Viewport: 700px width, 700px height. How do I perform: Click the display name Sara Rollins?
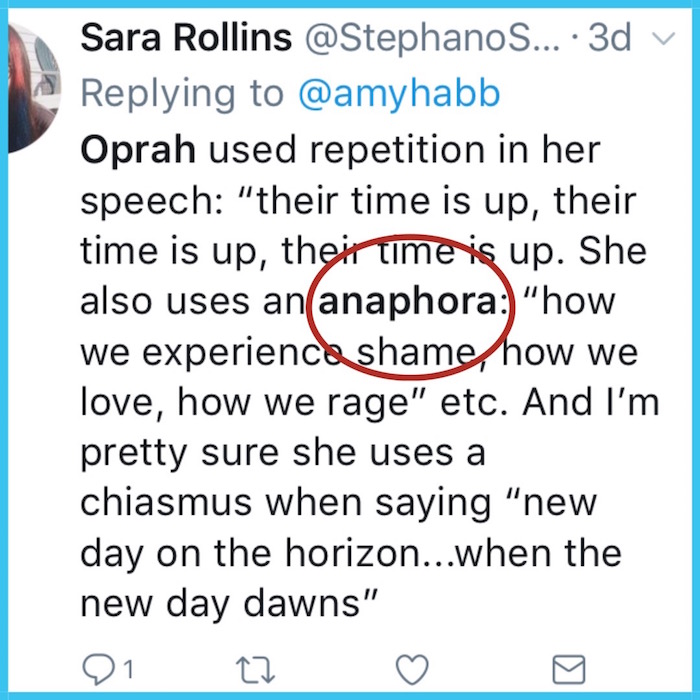(187, 38)
